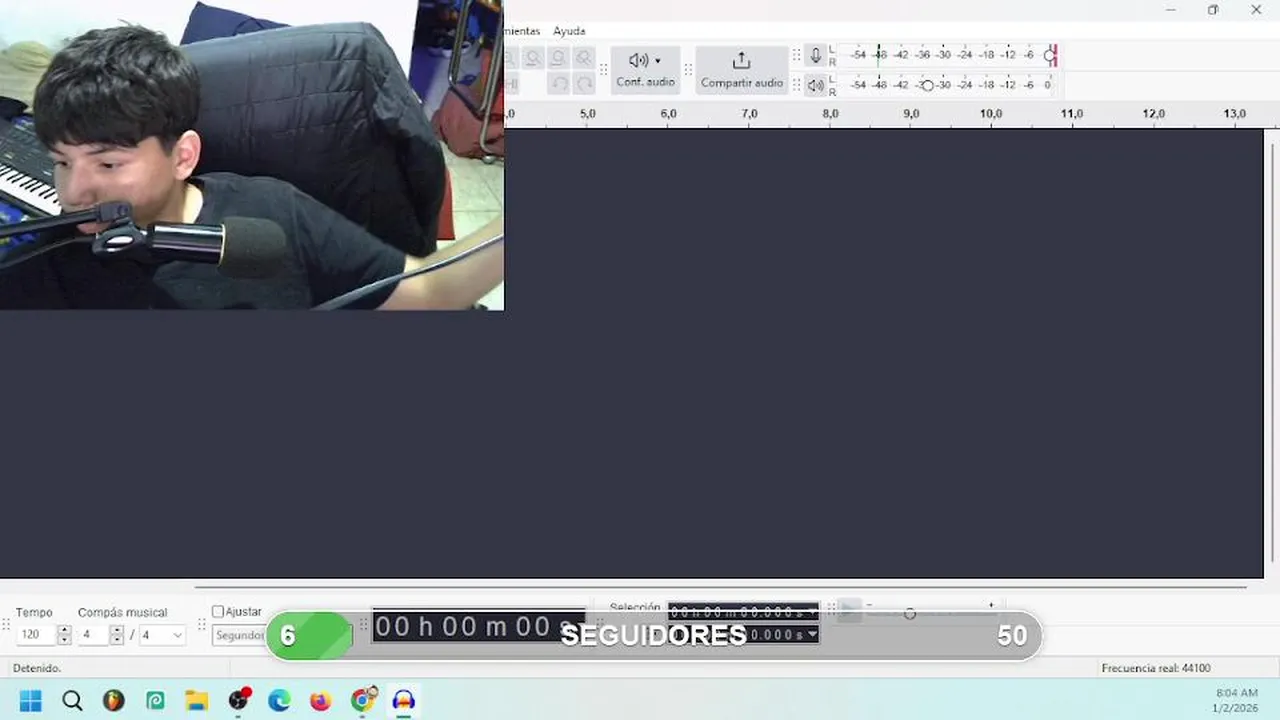The height and width of the screenshot is (720, 1280).
Task: Click the Detenido. status text
Action: click(x=37, y=668)
